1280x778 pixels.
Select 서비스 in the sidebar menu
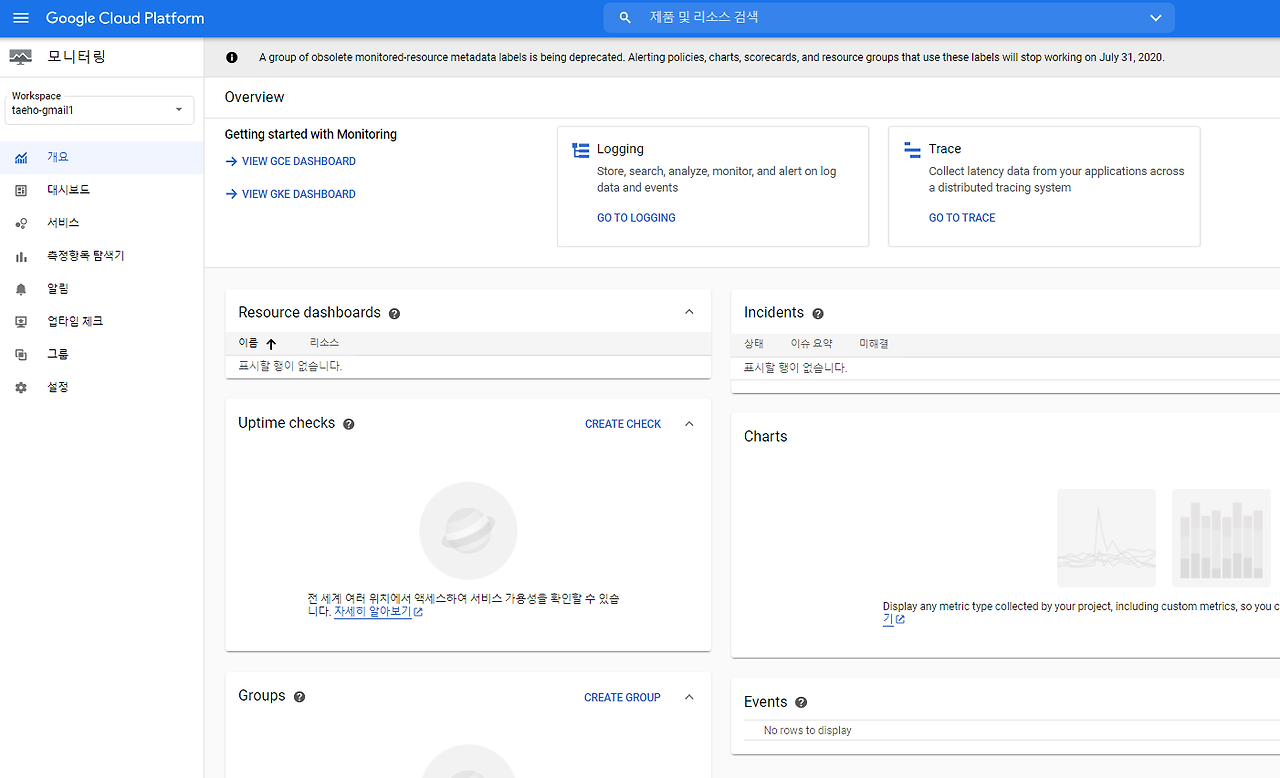tap(102, 223)
